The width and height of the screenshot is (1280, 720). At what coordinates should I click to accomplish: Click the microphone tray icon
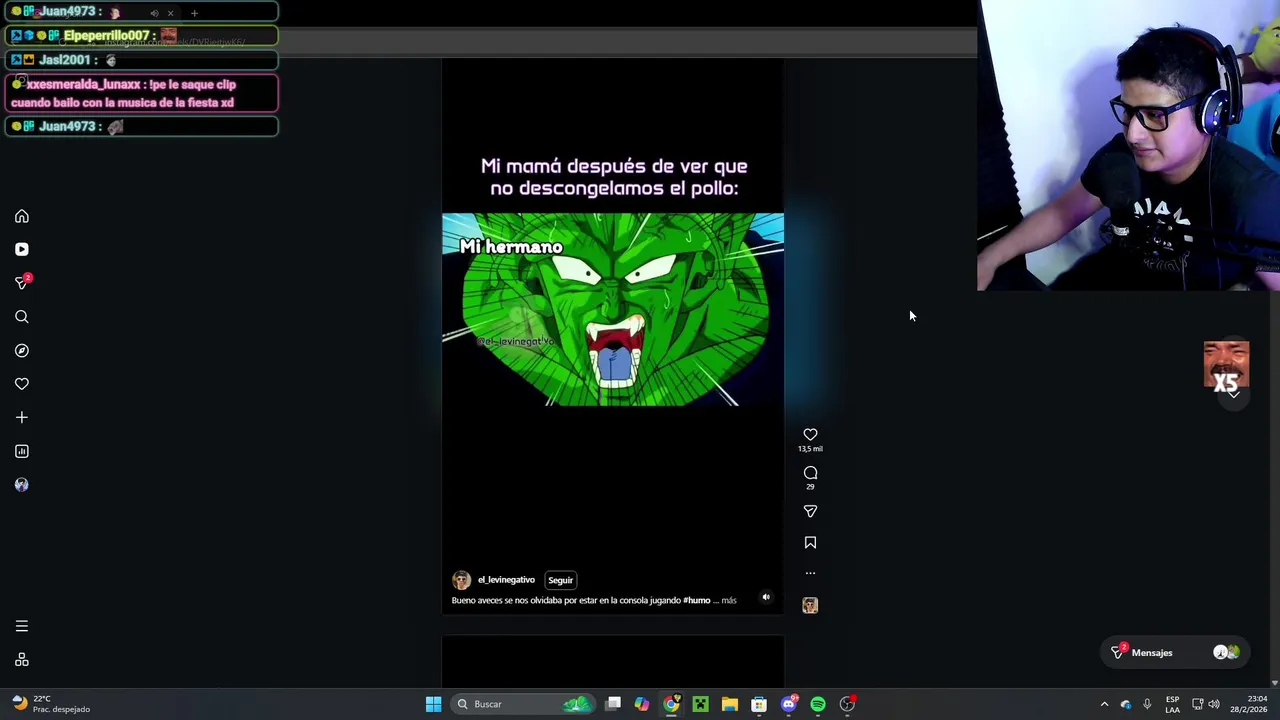1147,704
